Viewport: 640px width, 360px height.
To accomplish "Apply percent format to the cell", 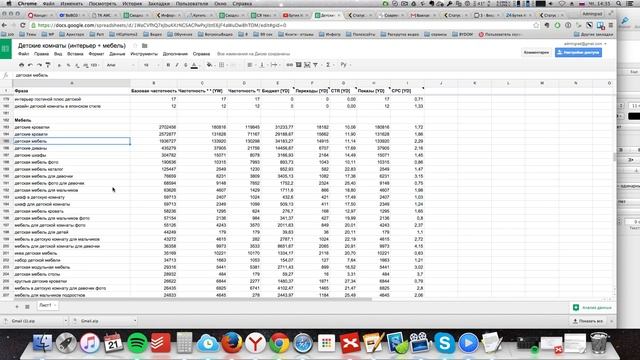I will point(68,65).
